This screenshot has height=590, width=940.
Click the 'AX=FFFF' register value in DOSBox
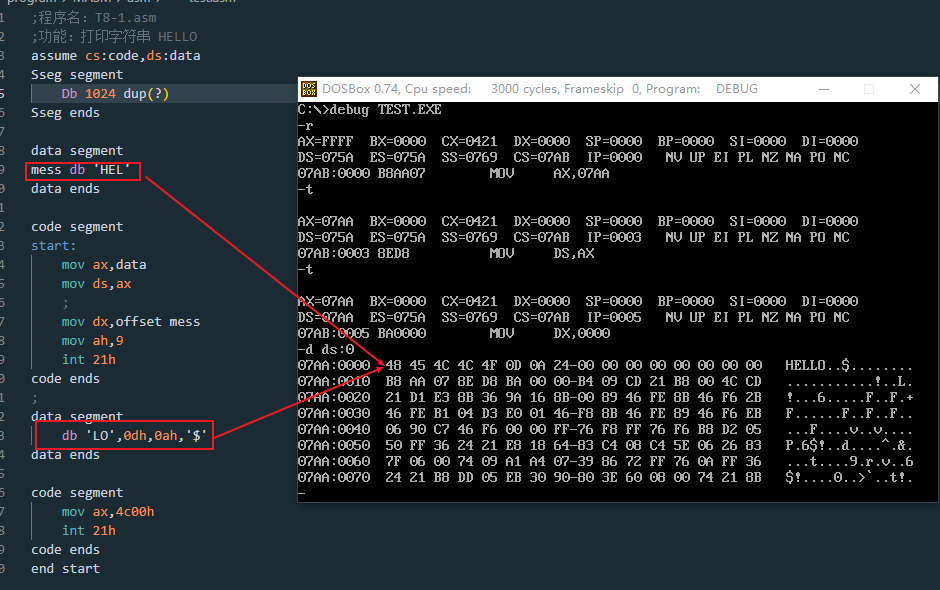pyautogui.click(x=326, y=142)
